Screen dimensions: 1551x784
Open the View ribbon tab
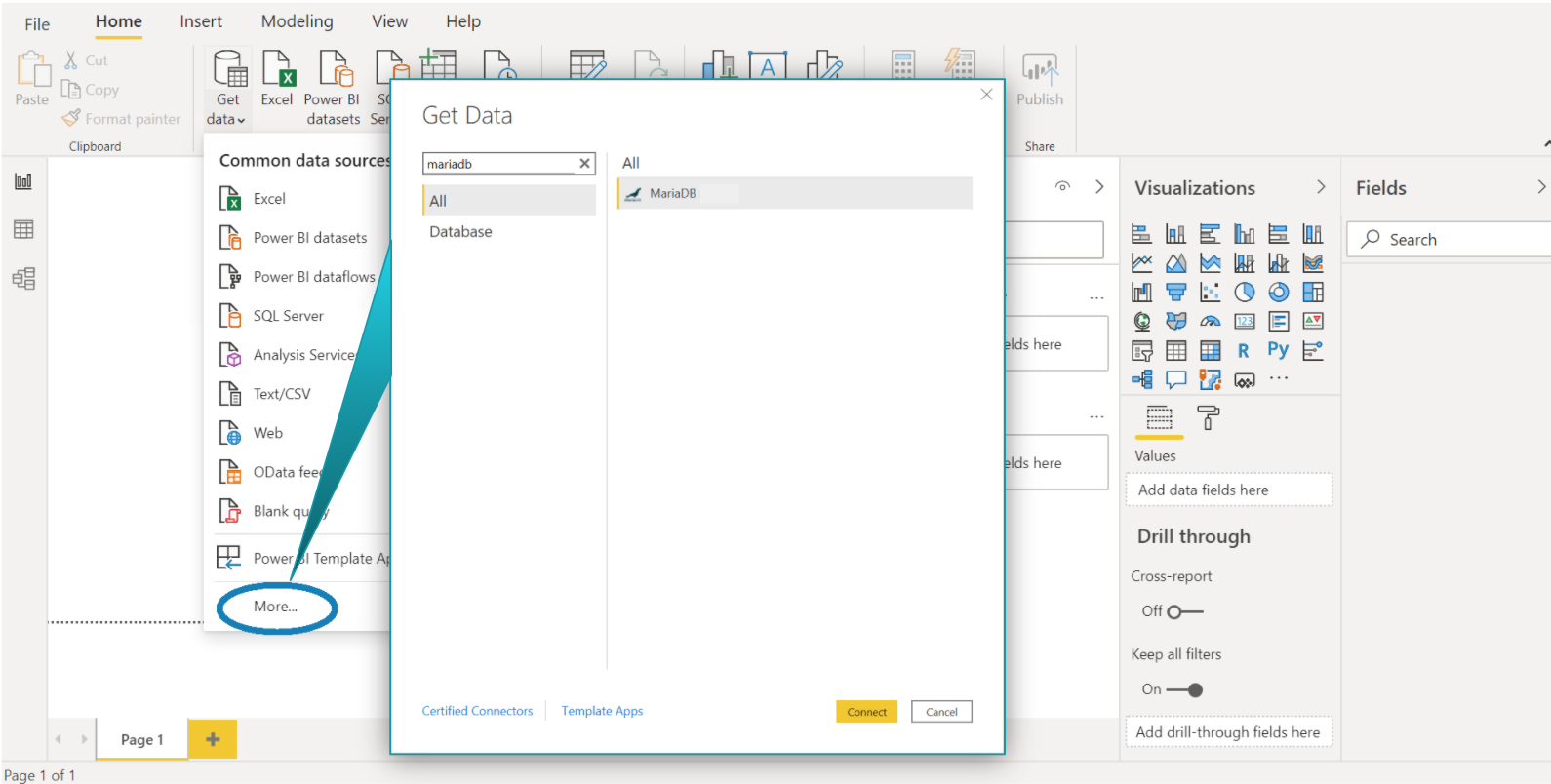coord(390,21)
